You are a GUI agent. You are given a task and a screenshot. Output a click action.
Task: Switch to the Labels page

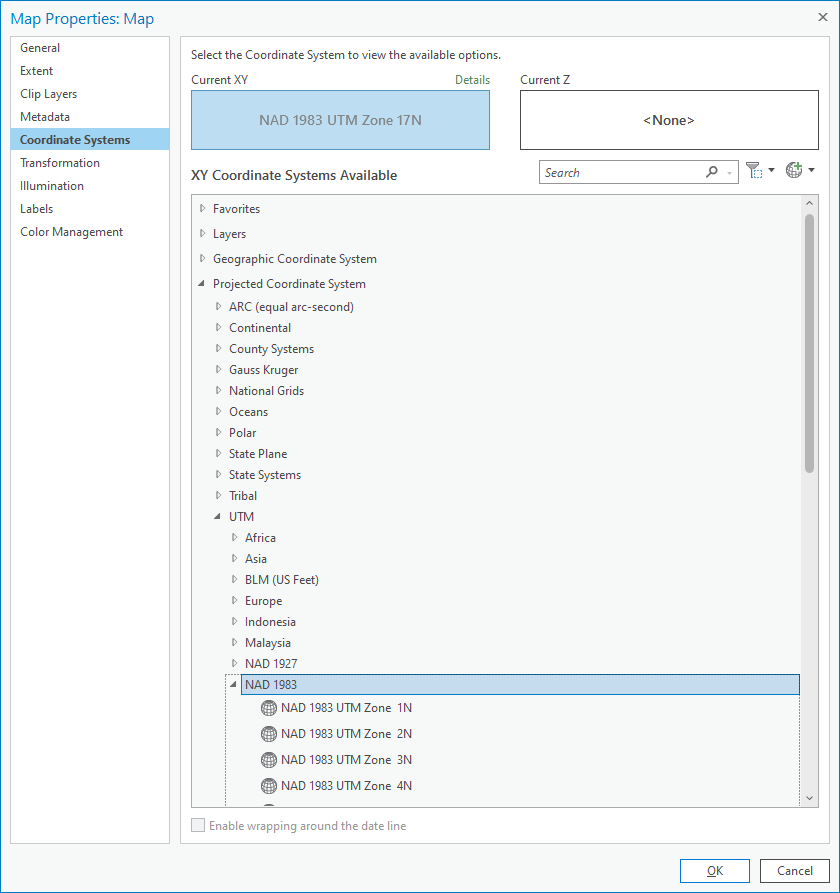coord(36,208)
